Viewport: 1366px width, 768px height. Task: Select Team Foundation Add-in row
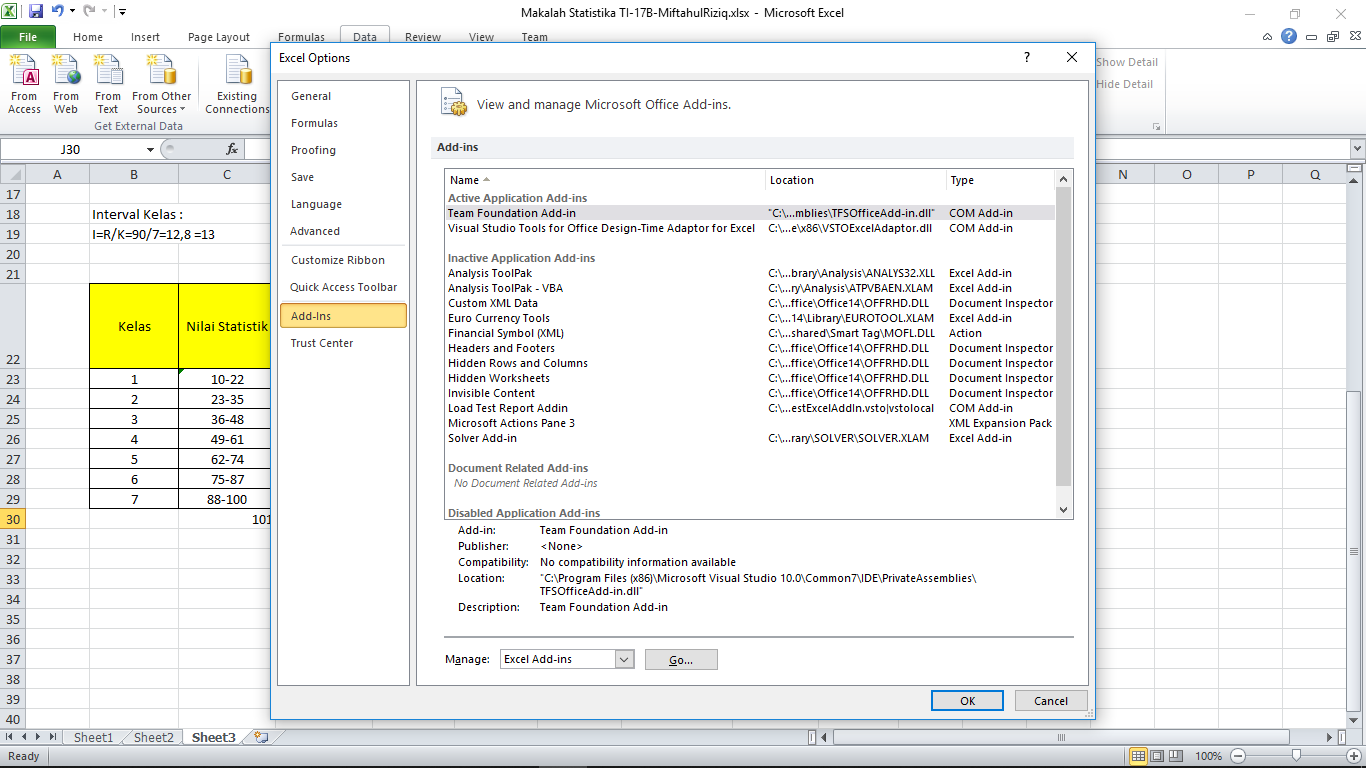(x=750, y=213)
